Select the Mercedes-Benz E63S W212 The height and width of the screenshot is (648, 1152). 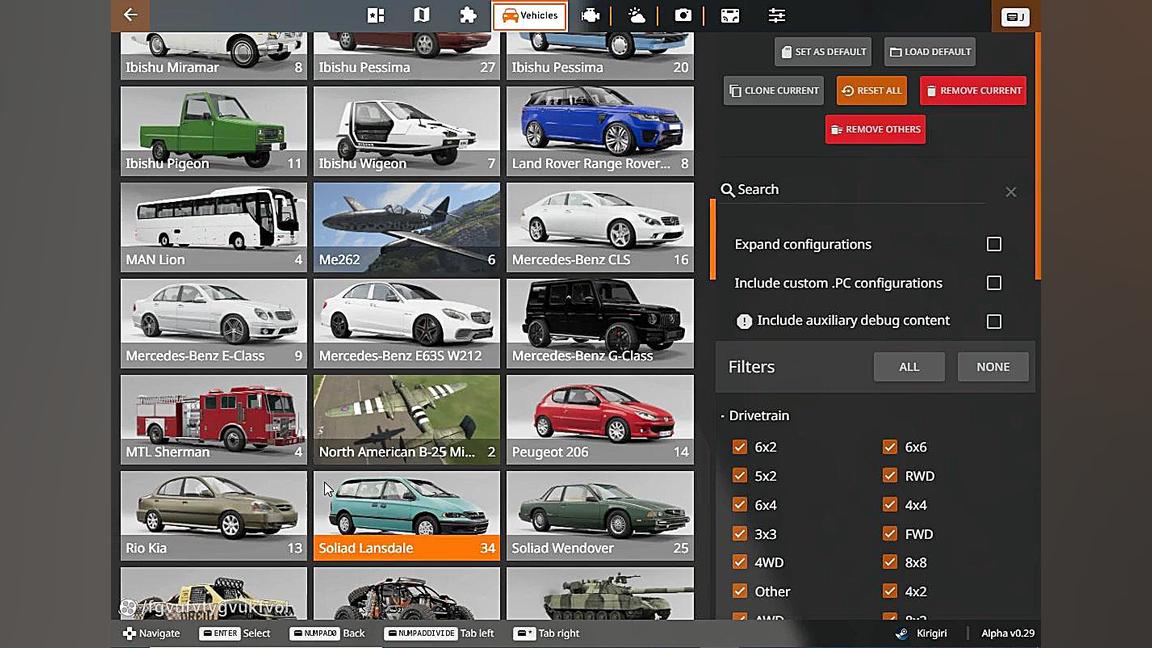coord(407,323)
